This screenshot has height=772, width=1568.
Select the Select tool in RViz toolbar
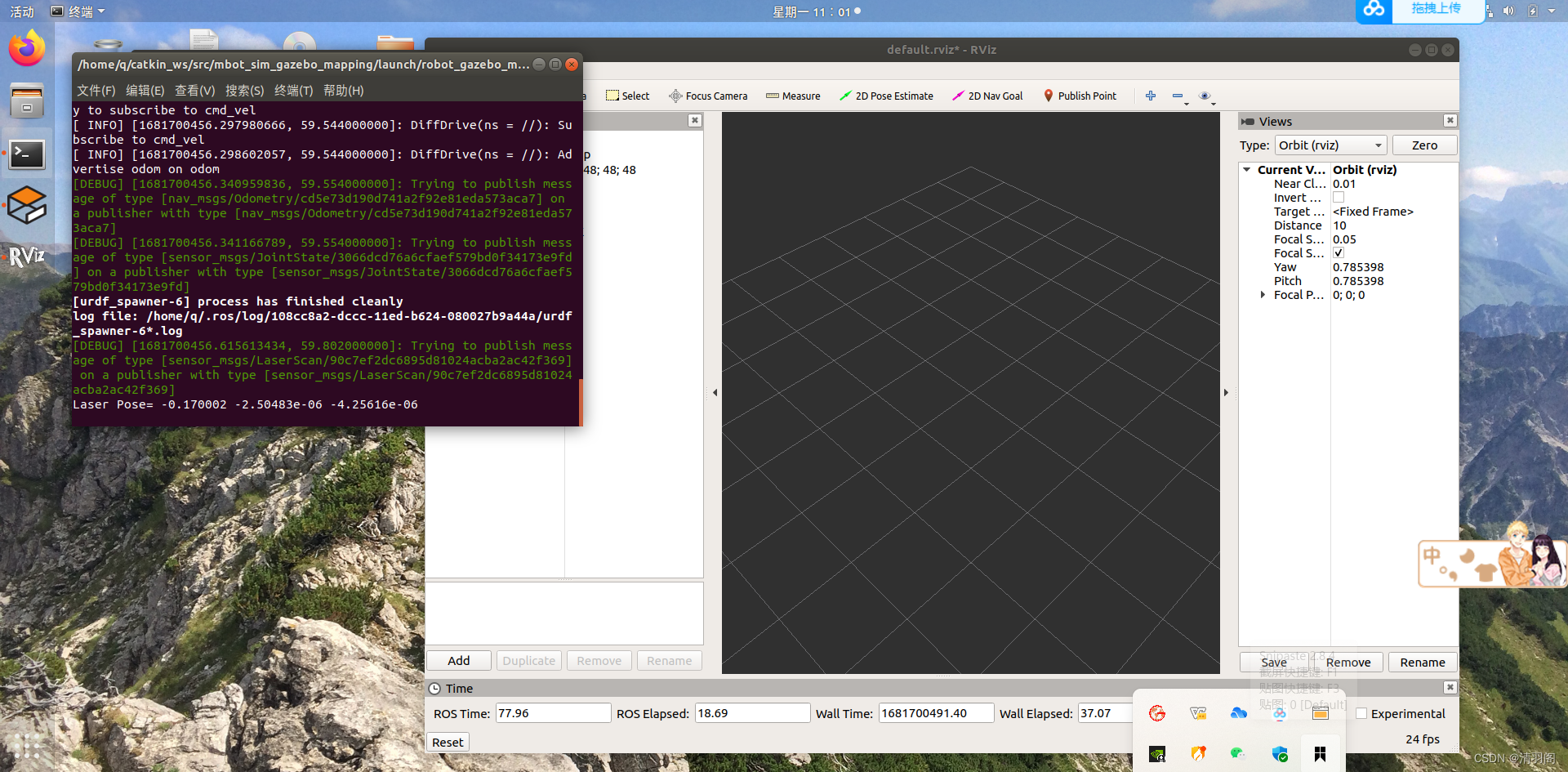(x=627, y=96)
